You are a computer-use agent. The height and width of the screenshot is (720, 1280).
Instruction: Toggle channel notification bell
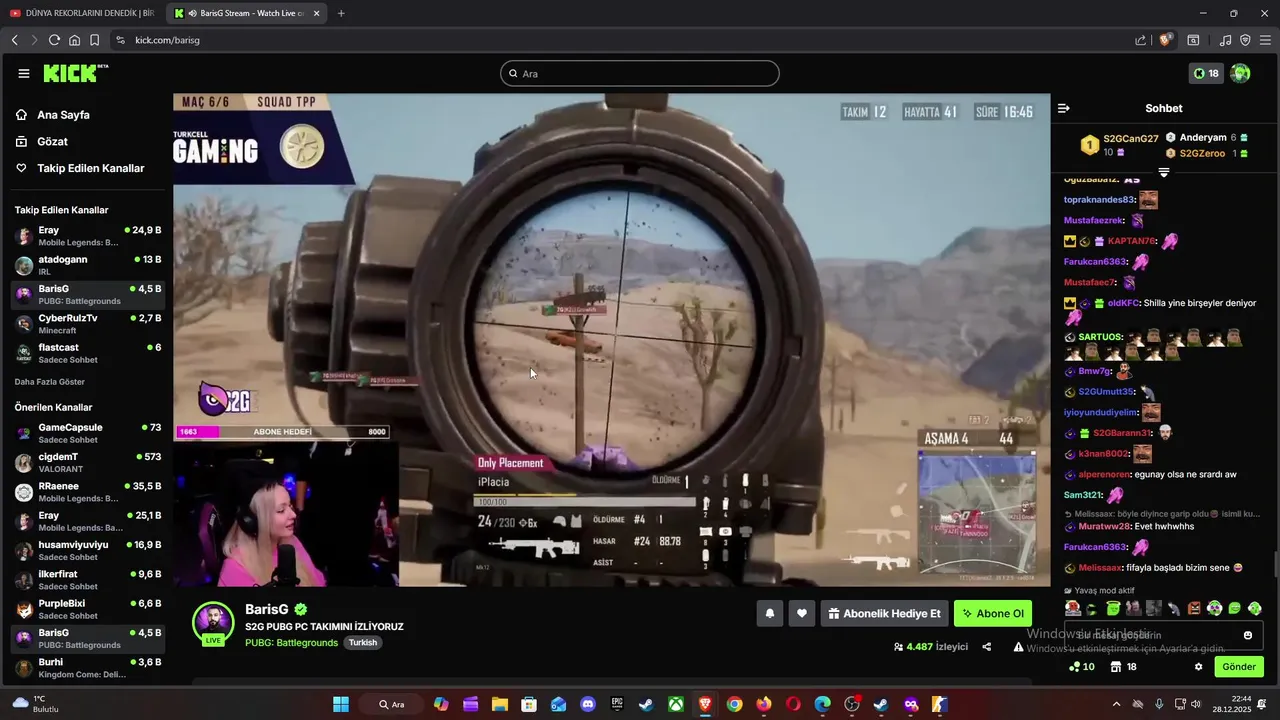tap(769, 614)
